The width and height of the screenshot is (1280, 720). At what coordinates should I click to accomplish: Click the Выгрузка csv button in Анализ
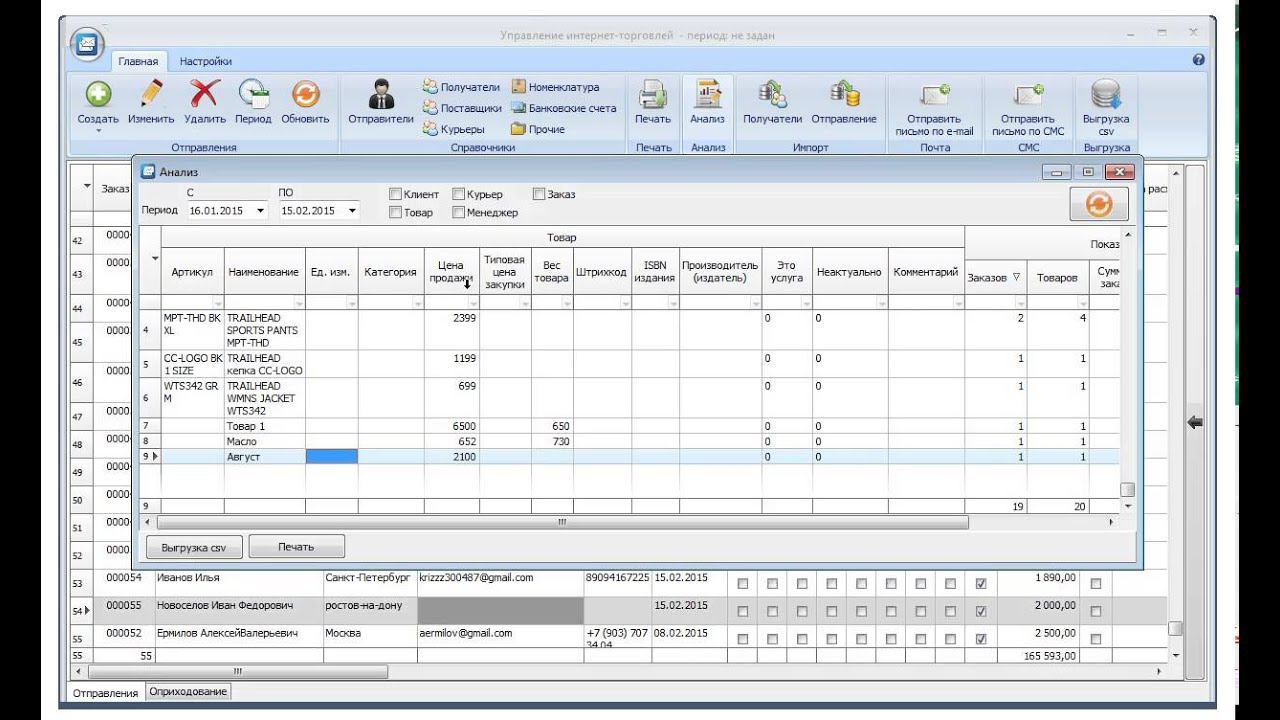pyautogui.click(x=195, y=547)
